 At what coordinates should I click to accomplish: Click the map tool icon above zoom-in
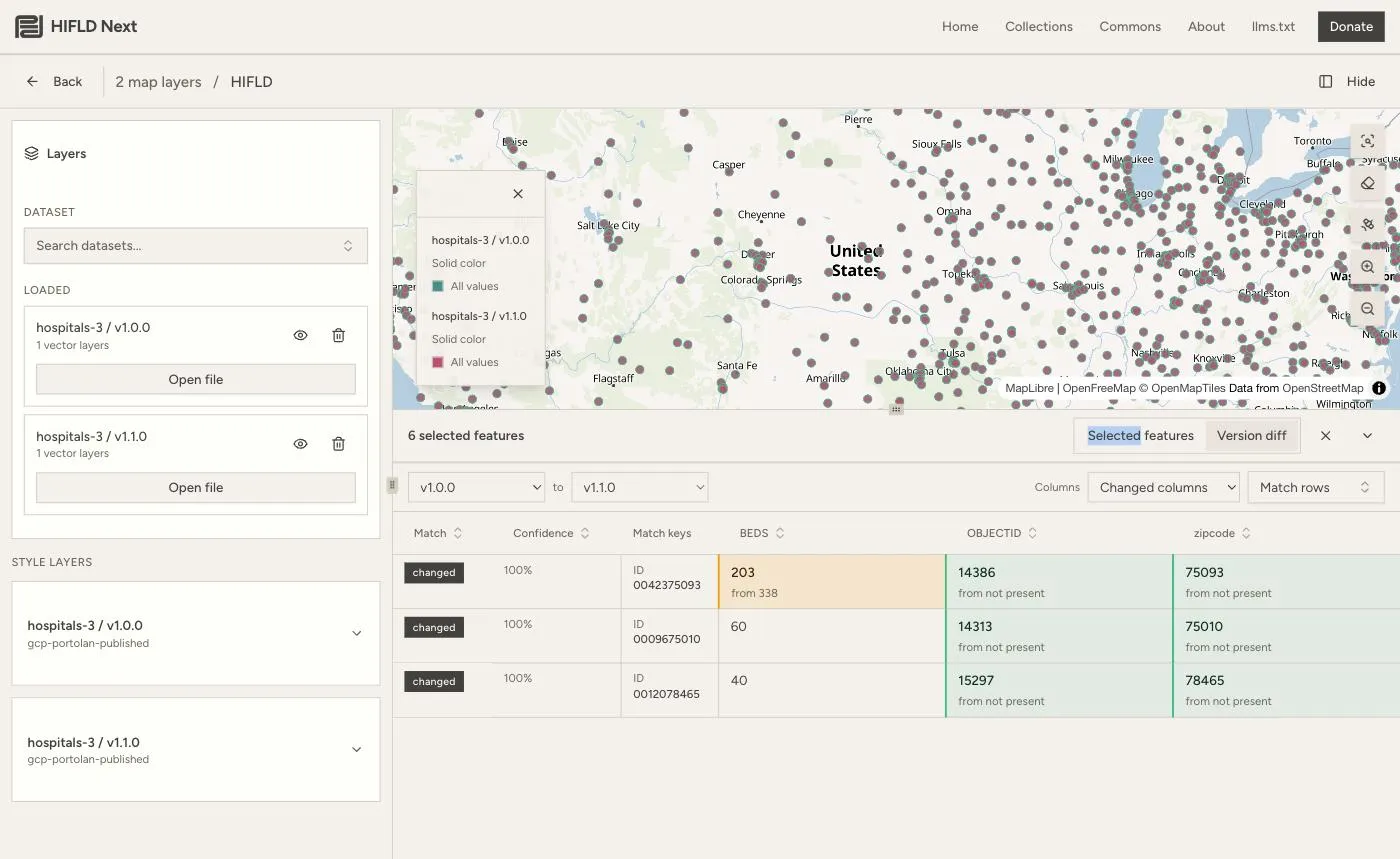tap(1367, 225)
